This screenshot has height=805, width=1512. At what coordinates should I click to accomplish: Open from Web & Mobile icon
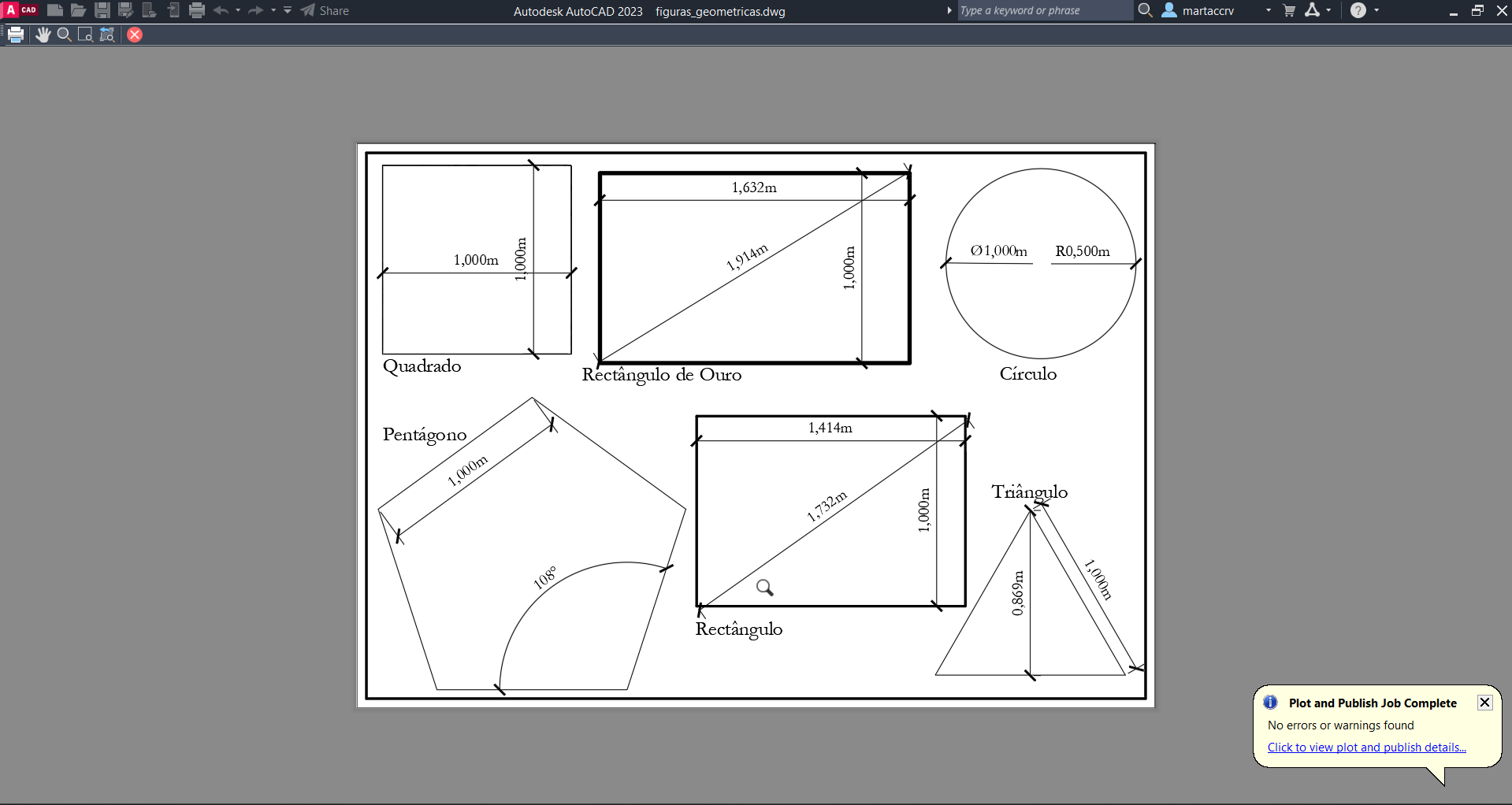[x=149, y=10]
